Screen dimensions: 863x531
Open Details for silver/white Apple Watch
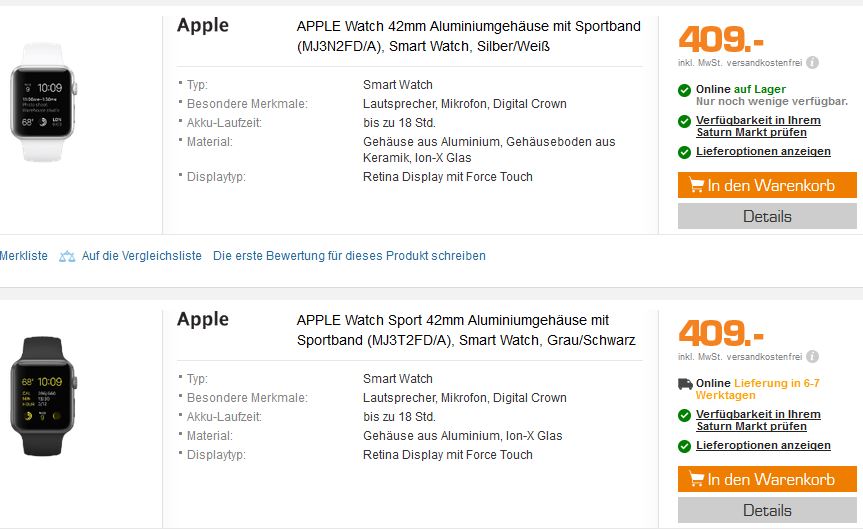(x=767, y=216)
